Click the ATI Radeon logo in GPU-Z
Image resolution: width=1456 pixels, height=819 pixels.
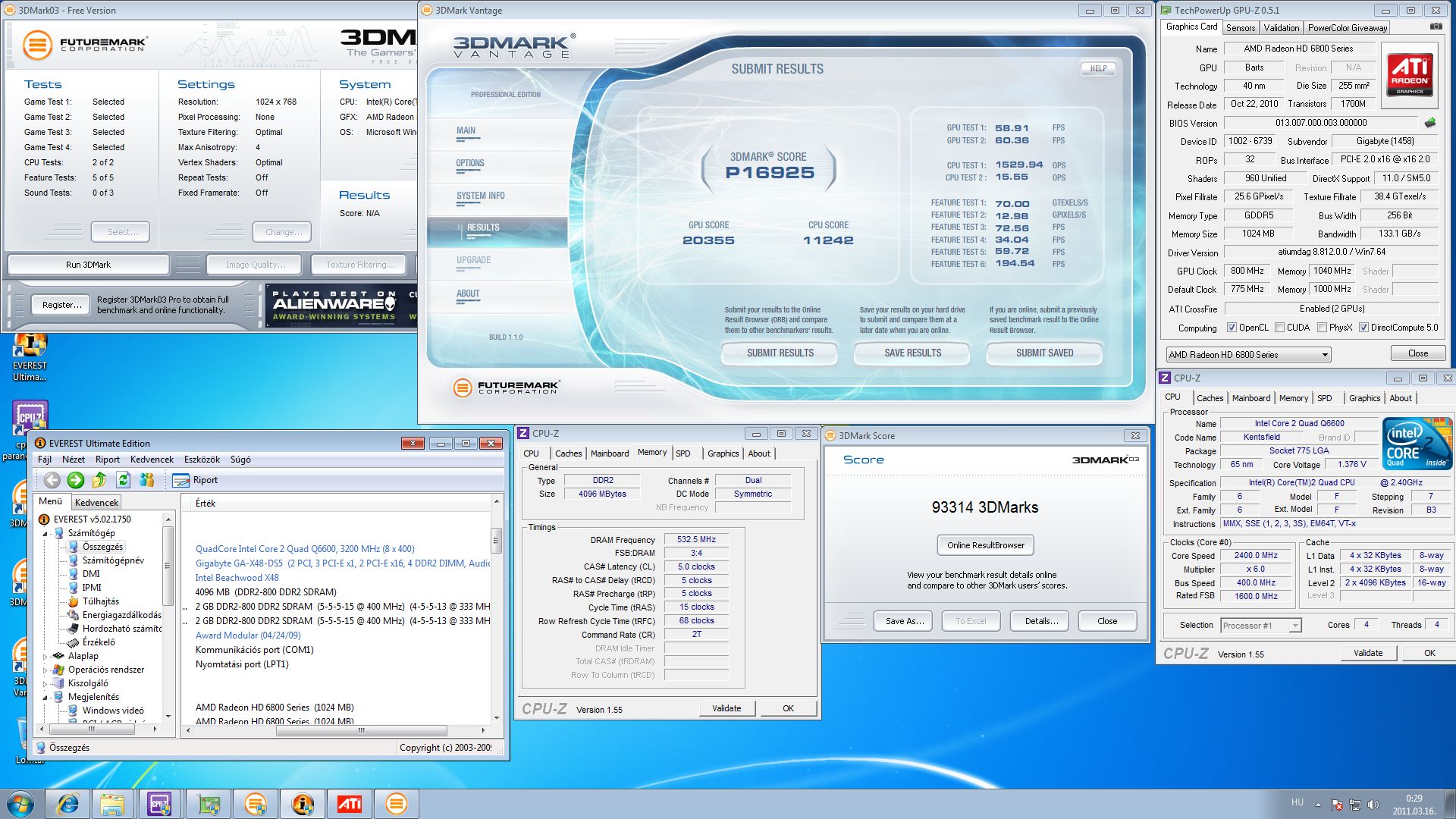coord(1410,74)
